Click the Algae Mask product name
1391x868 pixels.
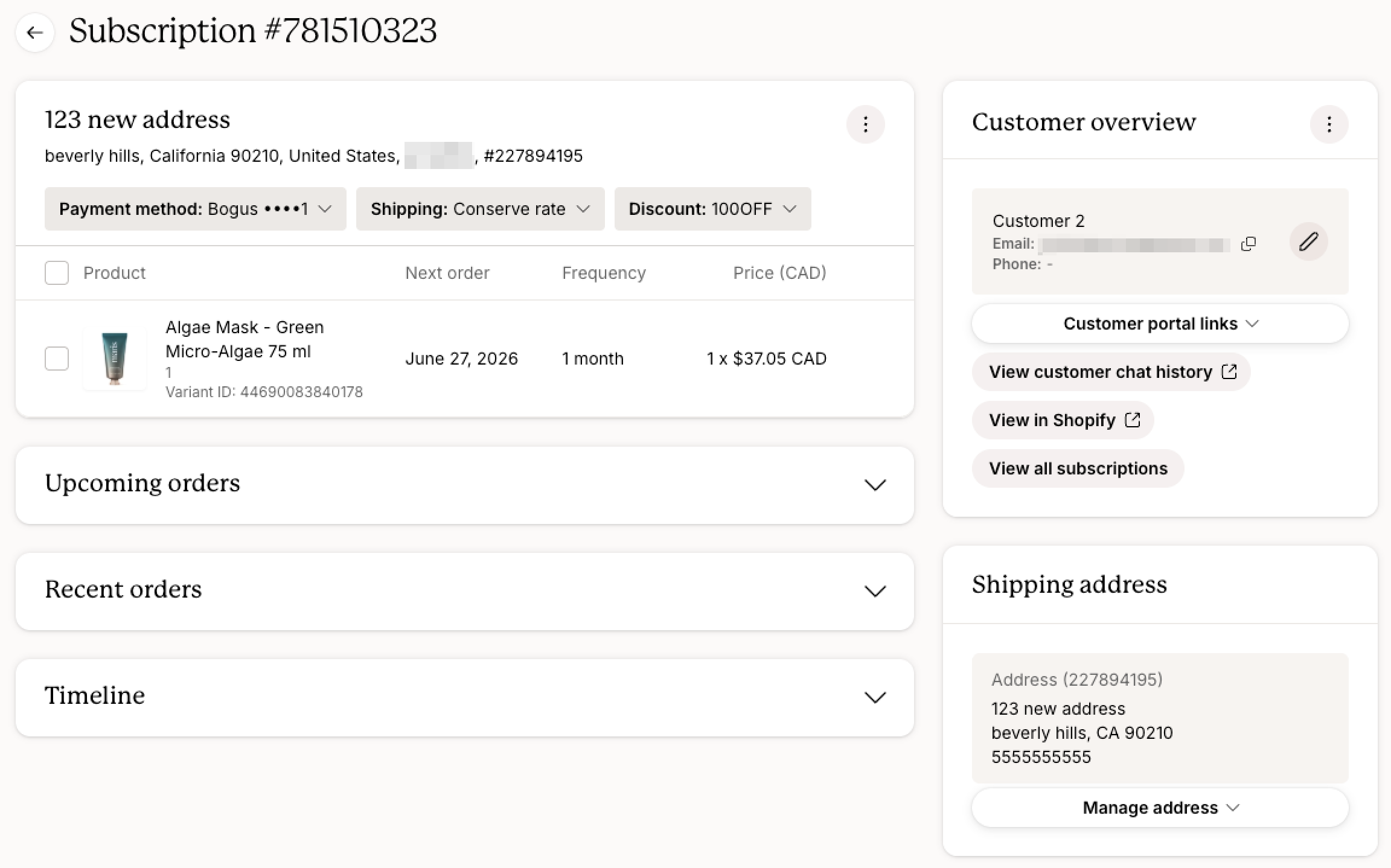245,339
